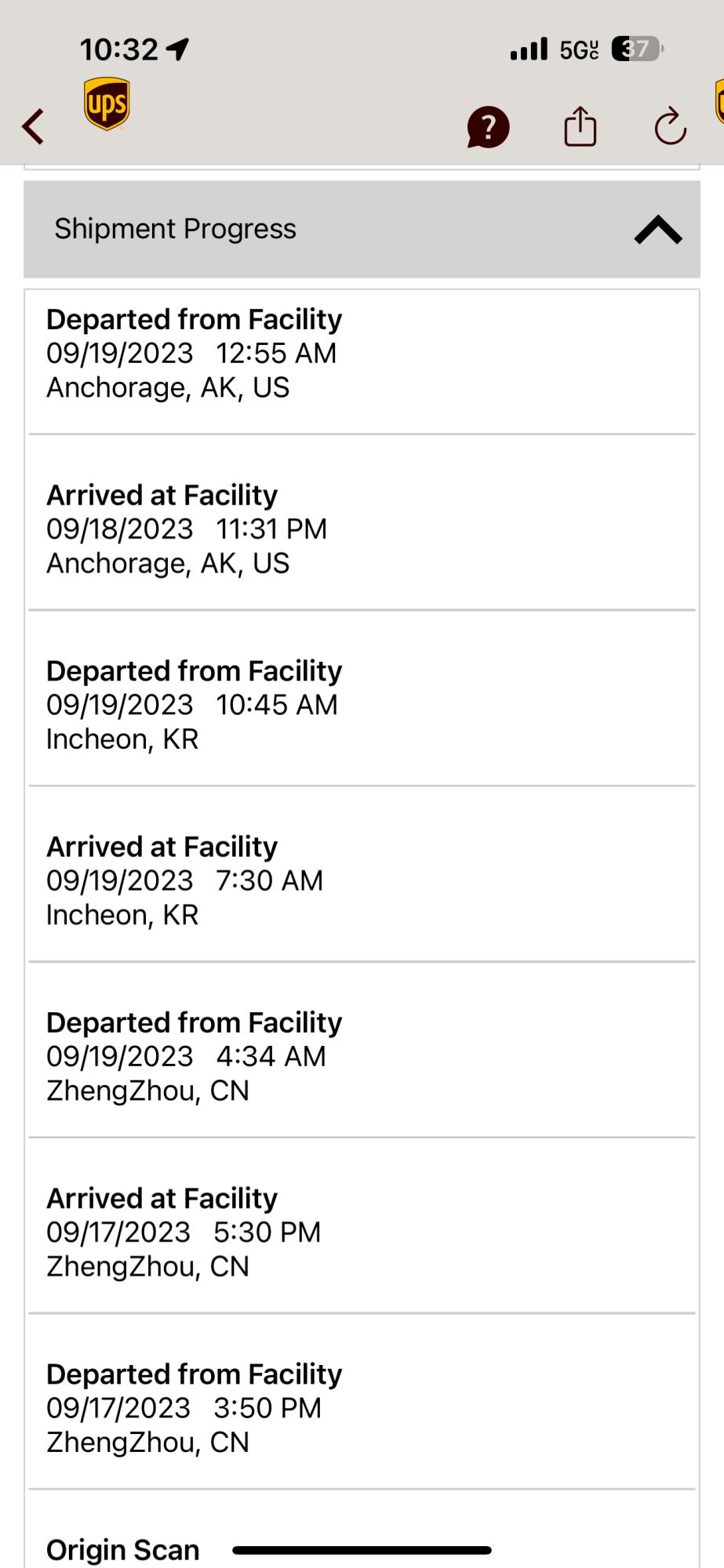This screenshot has width=724, height=1568.
Task: Tap the UPS shield logo
Action: click(x=107, y=103)
